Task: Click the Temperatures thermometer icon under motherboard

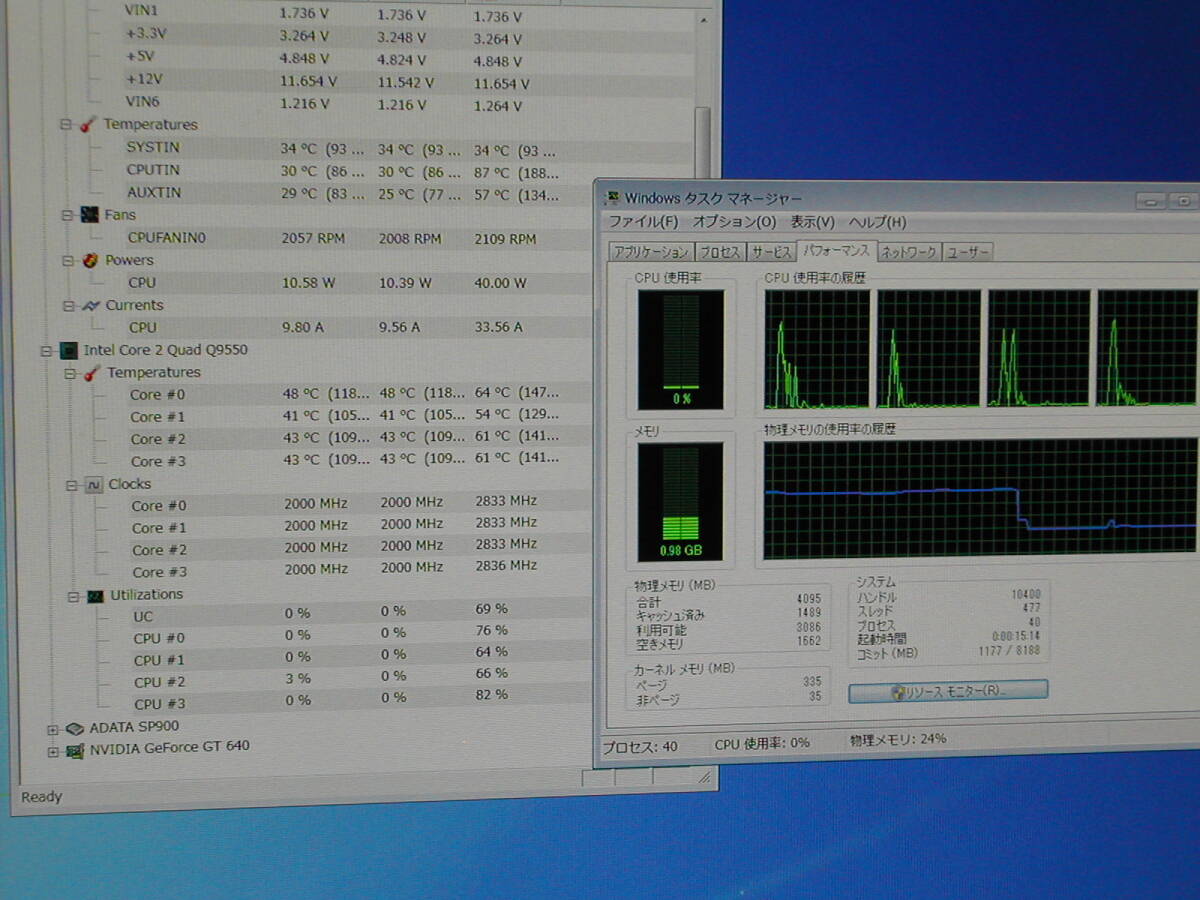Action: [88, 125]
